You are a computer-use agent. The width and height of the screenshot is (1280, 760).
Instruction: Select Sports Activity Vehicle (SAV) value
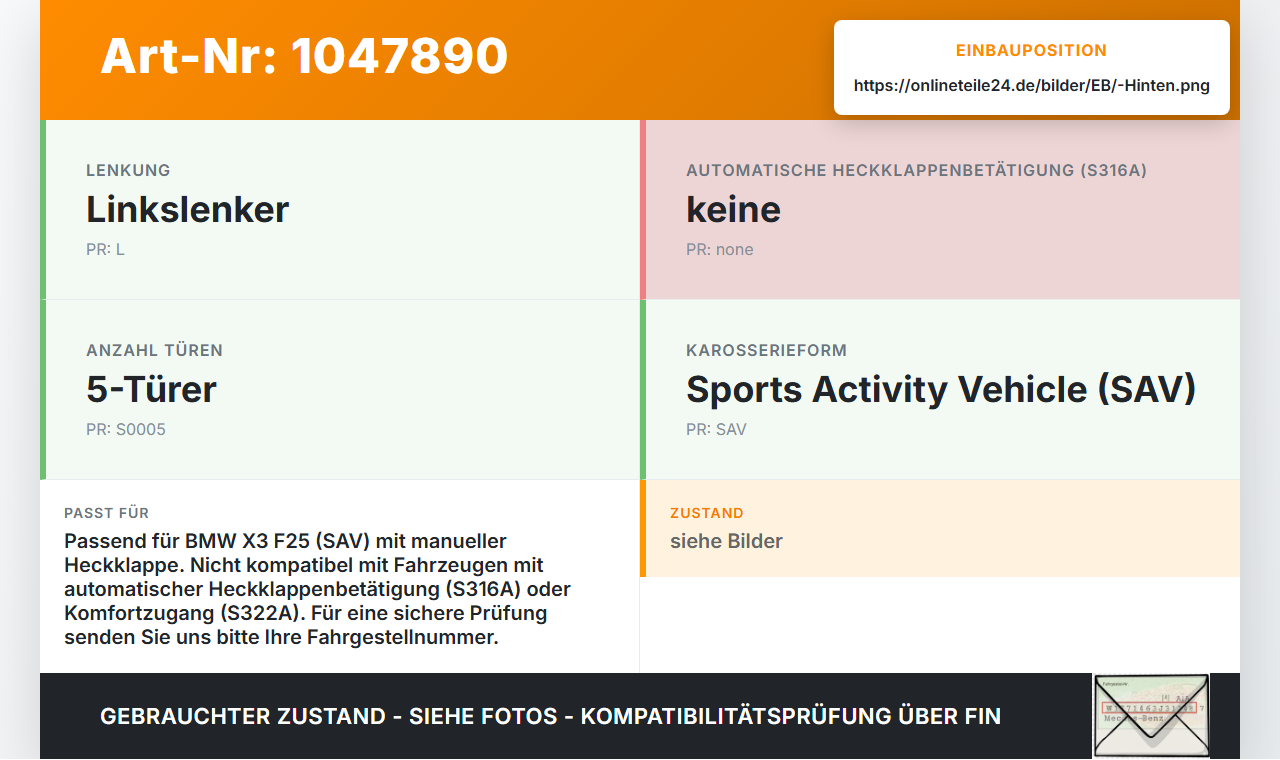point(941,389)
